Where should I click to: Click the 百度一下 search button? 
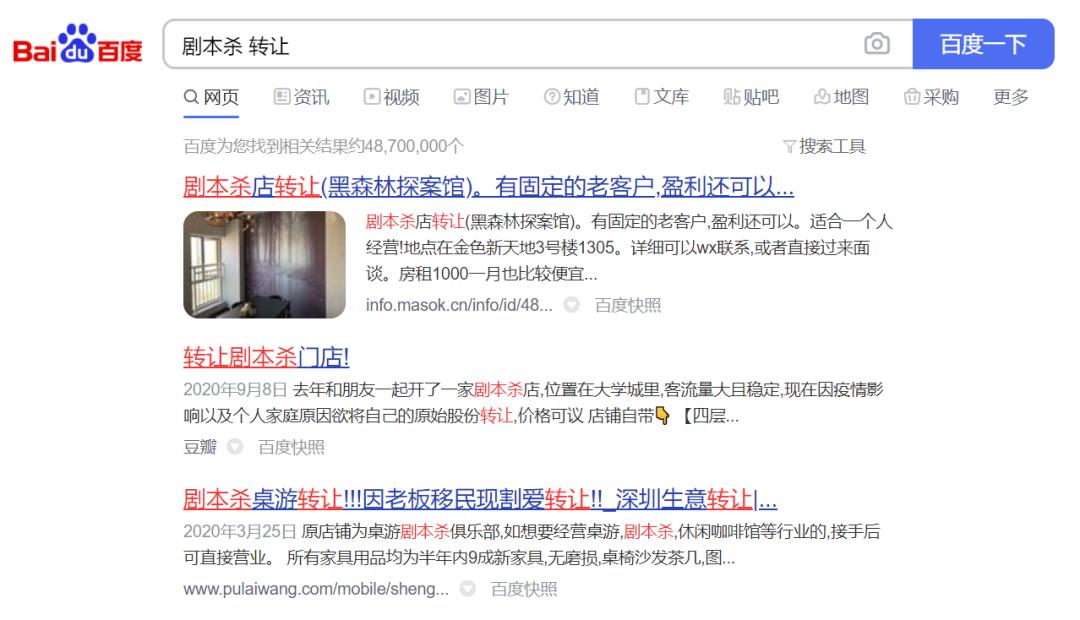[983, 44]
